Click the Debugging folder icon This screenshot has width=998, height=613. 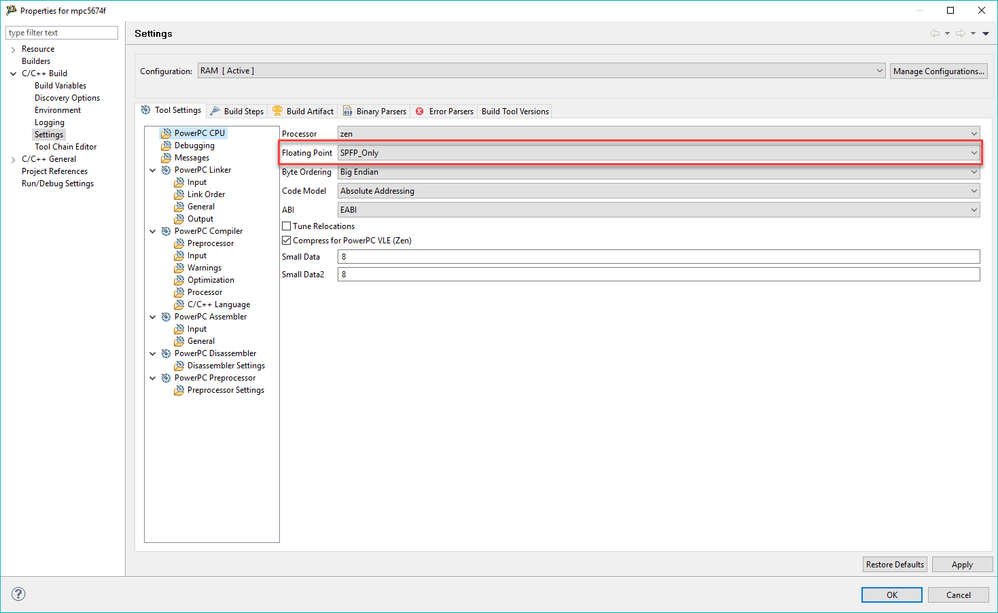(x=166, y=146)
